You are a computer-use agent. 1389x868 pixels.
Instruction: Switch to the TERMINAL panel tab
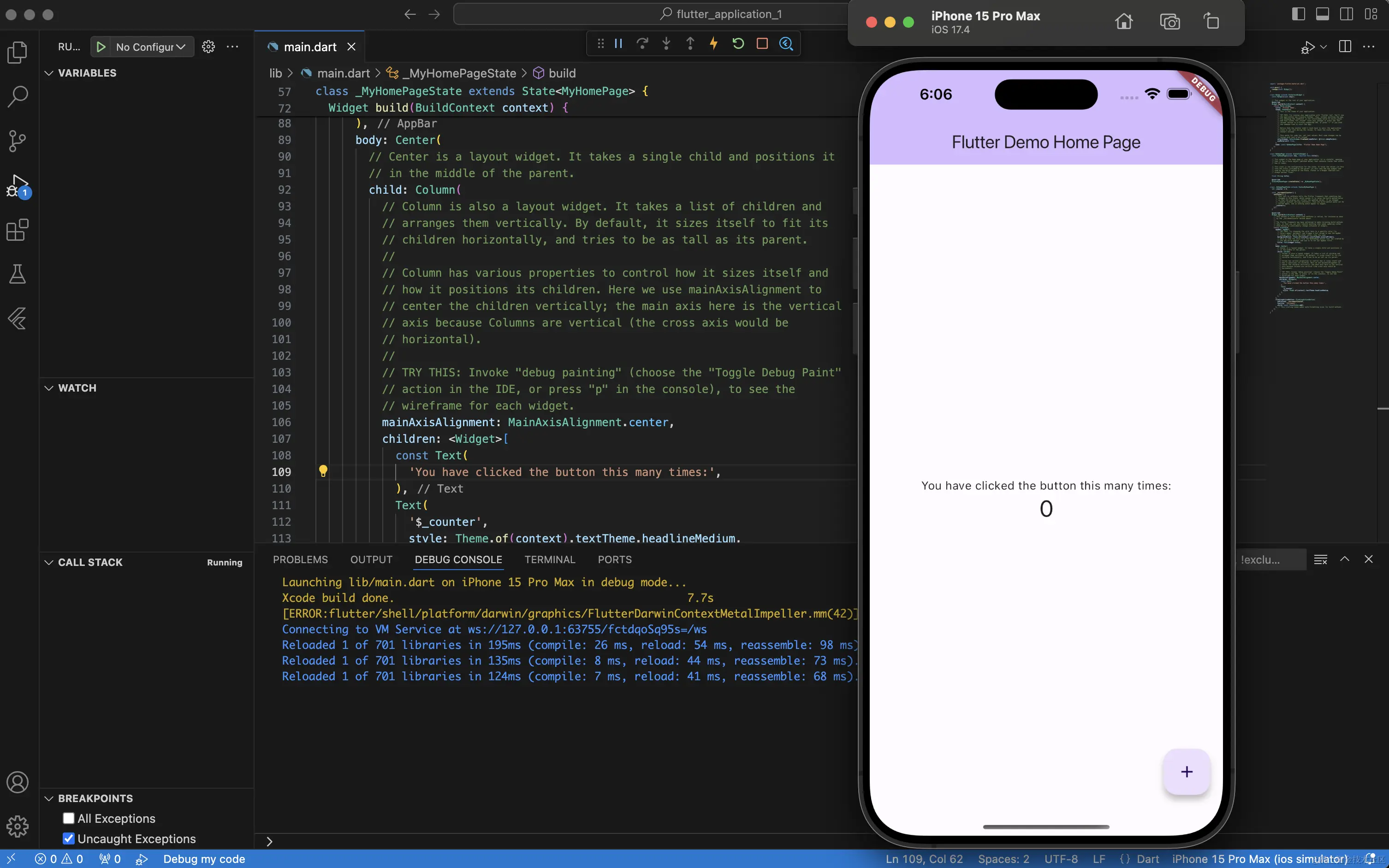[x=549, y=559]
